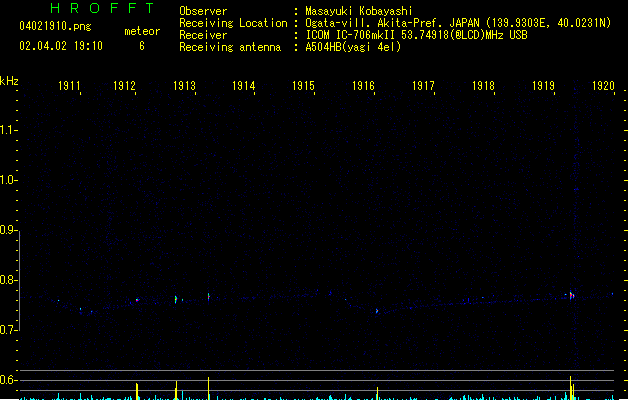The height and width of the screenshot is (400, 629).
Task: Select receiver text ICOM IC-706mkII
Action: (350, 35)
